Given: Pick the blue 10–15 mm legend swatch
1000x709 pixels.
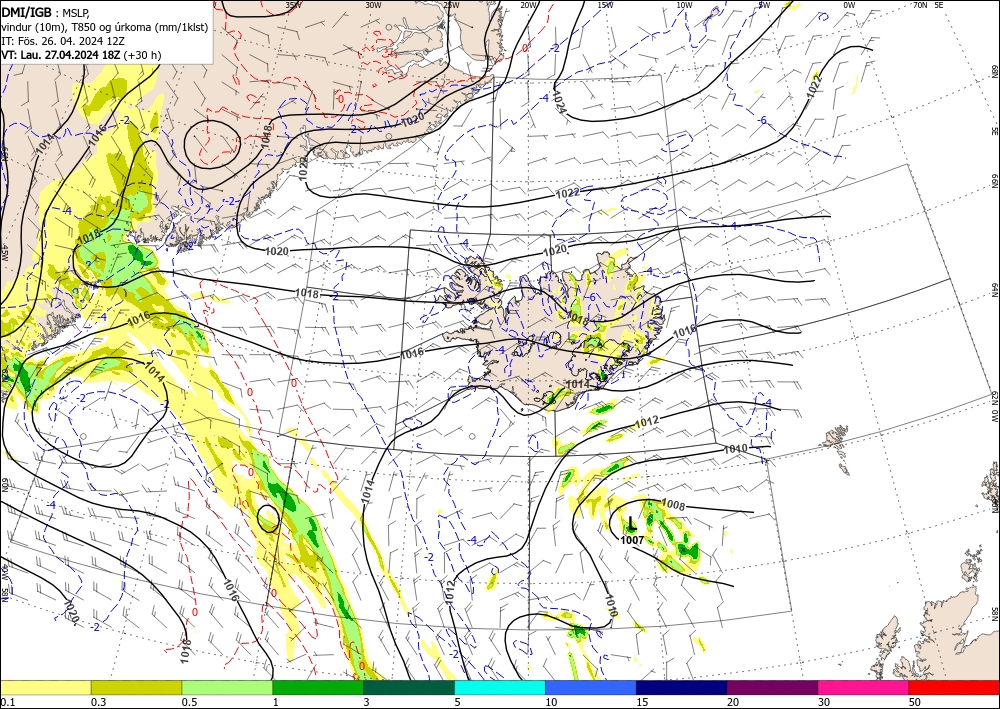Looking at the screenshot, I should pos(591,687).
